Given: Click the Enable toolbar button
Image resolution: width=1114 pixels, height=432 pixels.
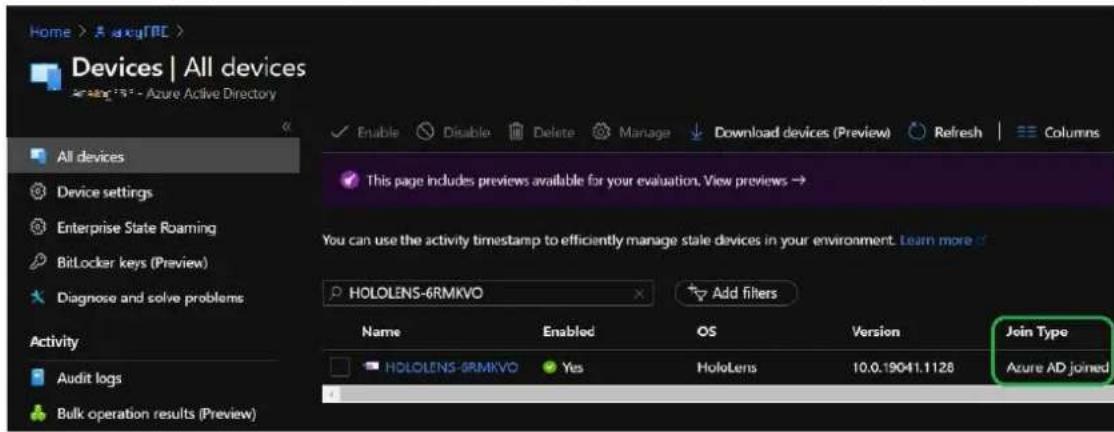Looking at the screenshot, I should pos(367,133).
